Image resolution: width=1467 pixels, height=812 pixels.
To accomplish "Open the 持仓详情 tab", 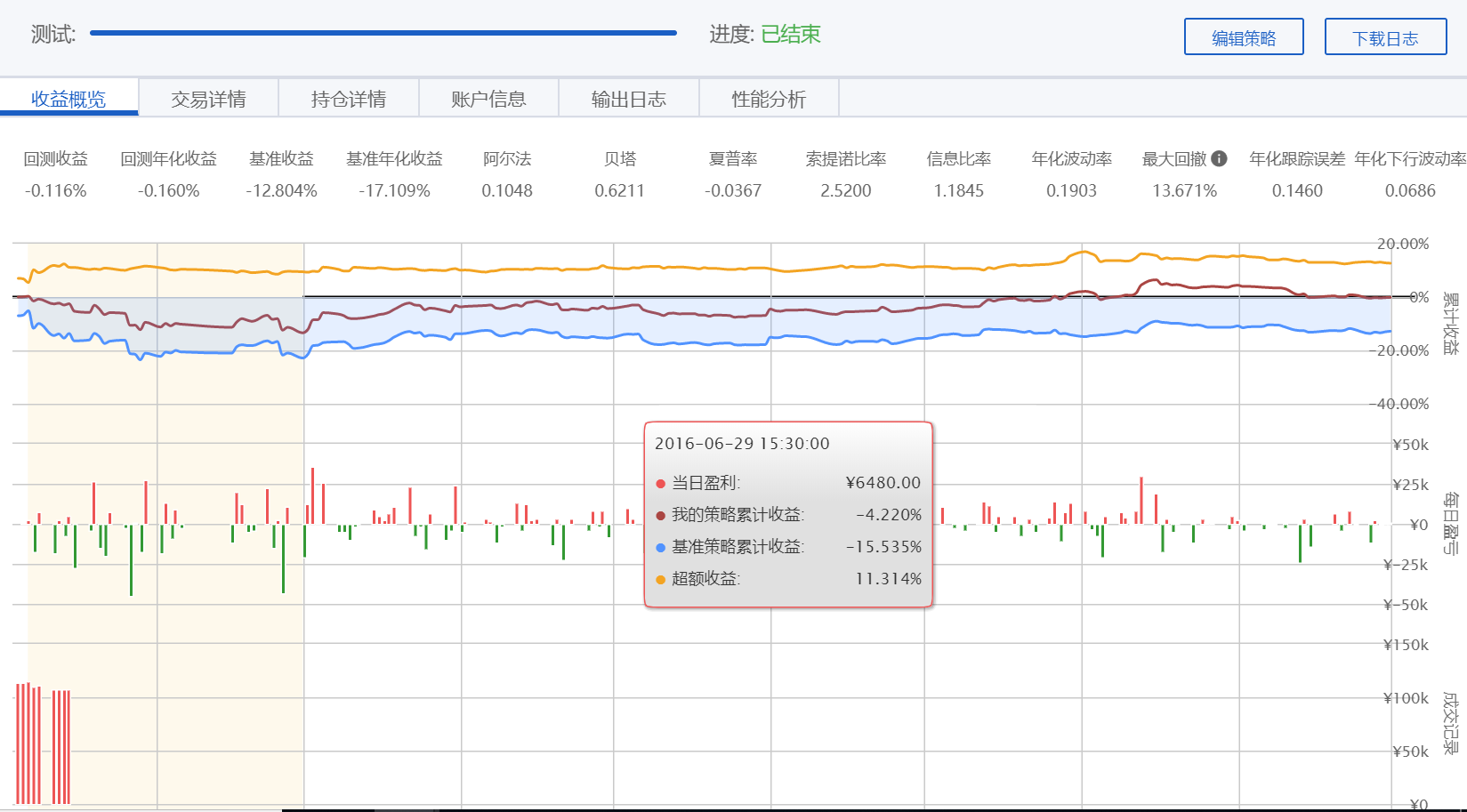I will (x=349, y=99).
